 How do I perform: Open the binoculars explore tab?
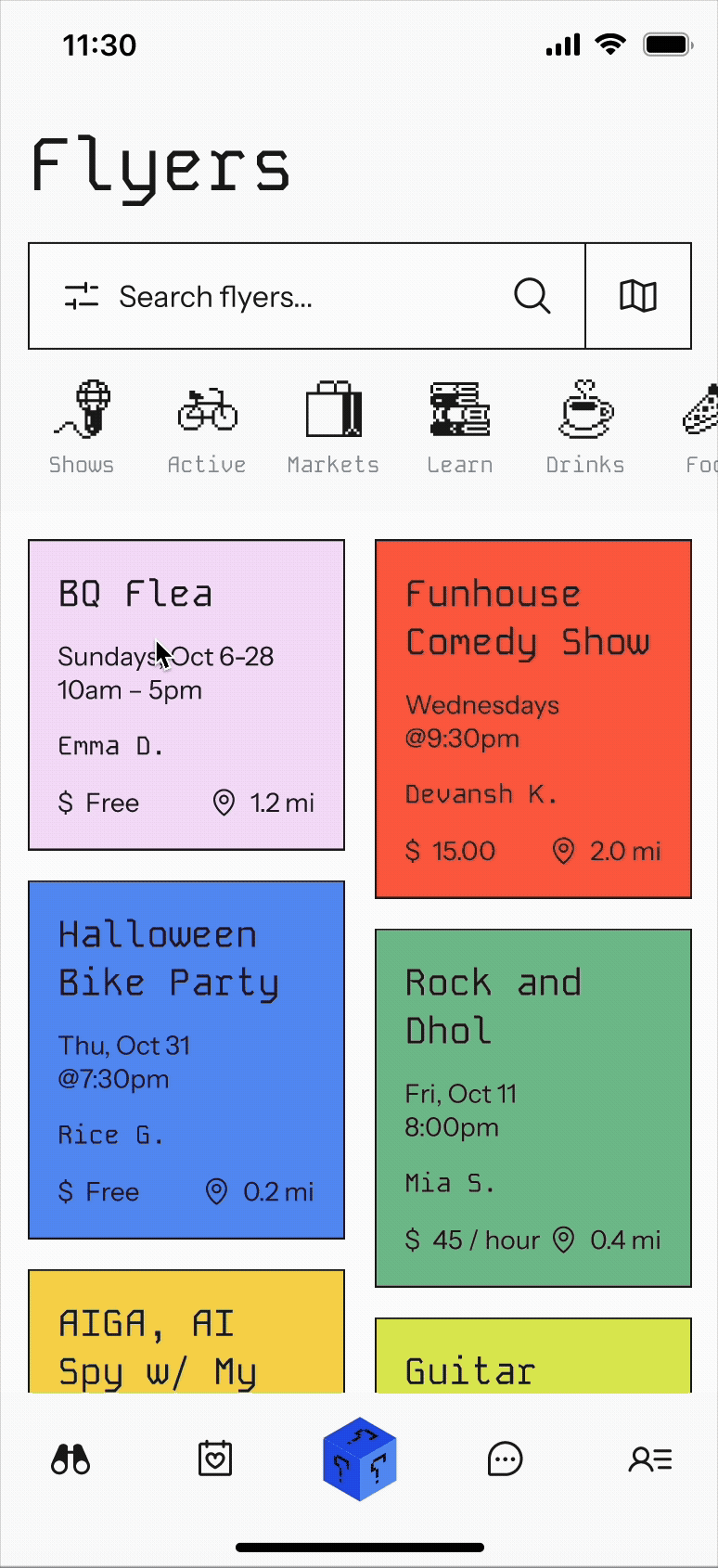tap(71, 1459)
